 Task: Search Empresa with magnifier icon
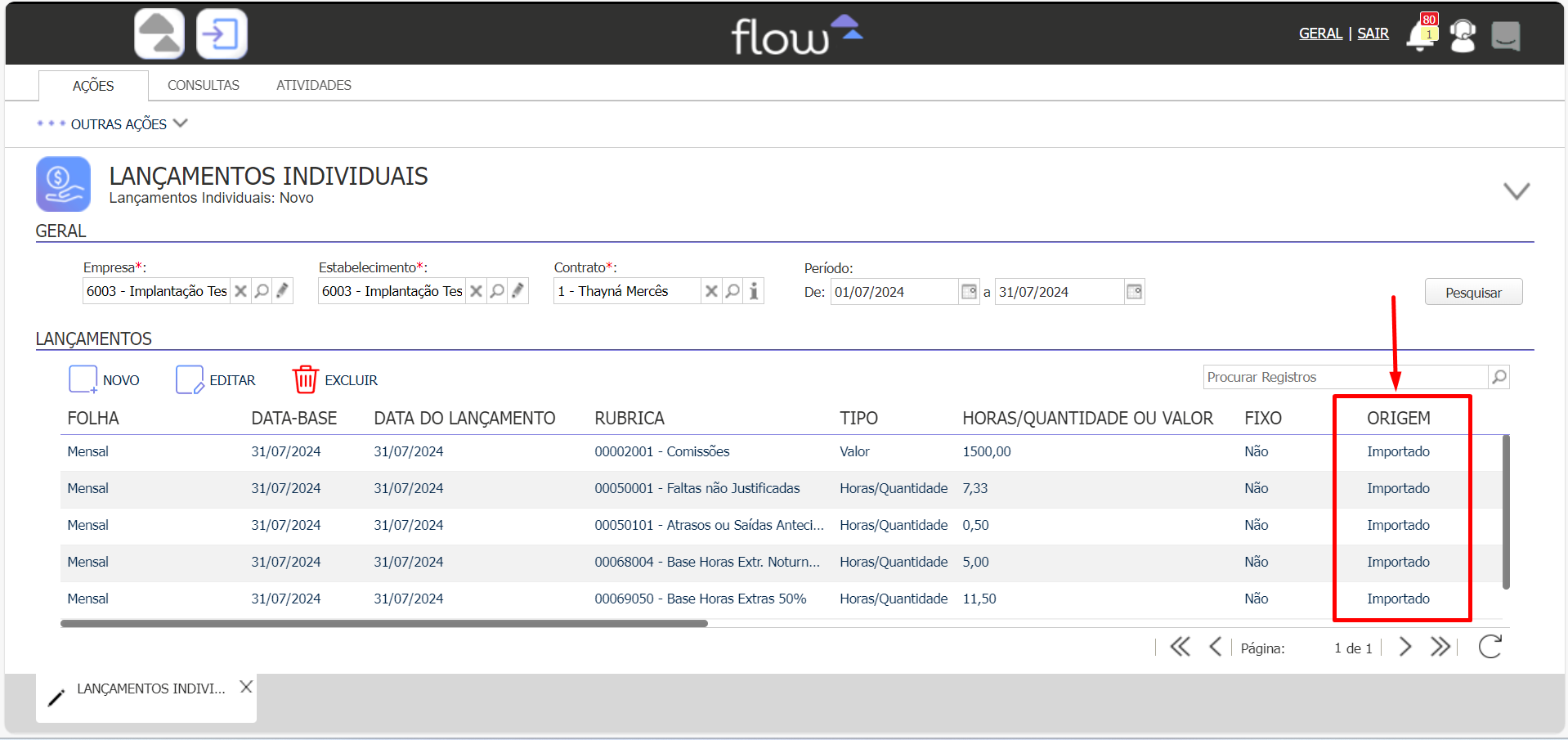point(262,291)
